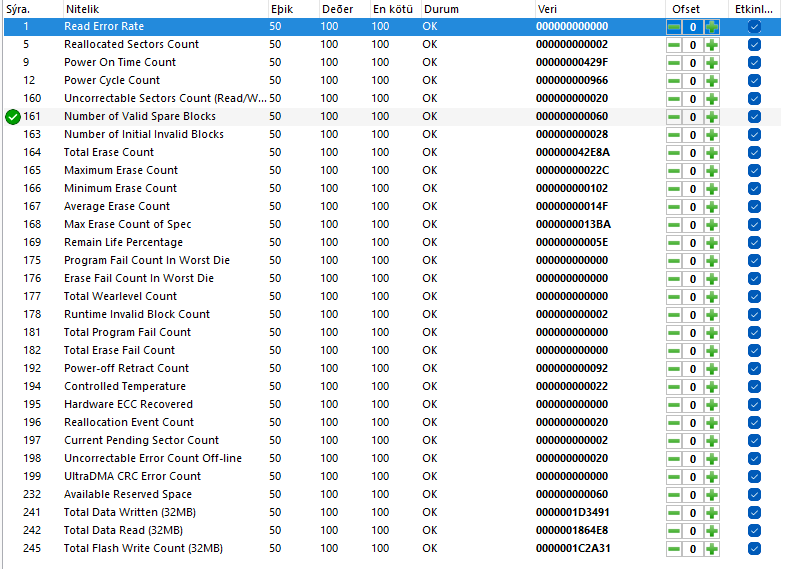
Task: Disable Remain Life Percentage checkbox
Action: click(754, 243)
